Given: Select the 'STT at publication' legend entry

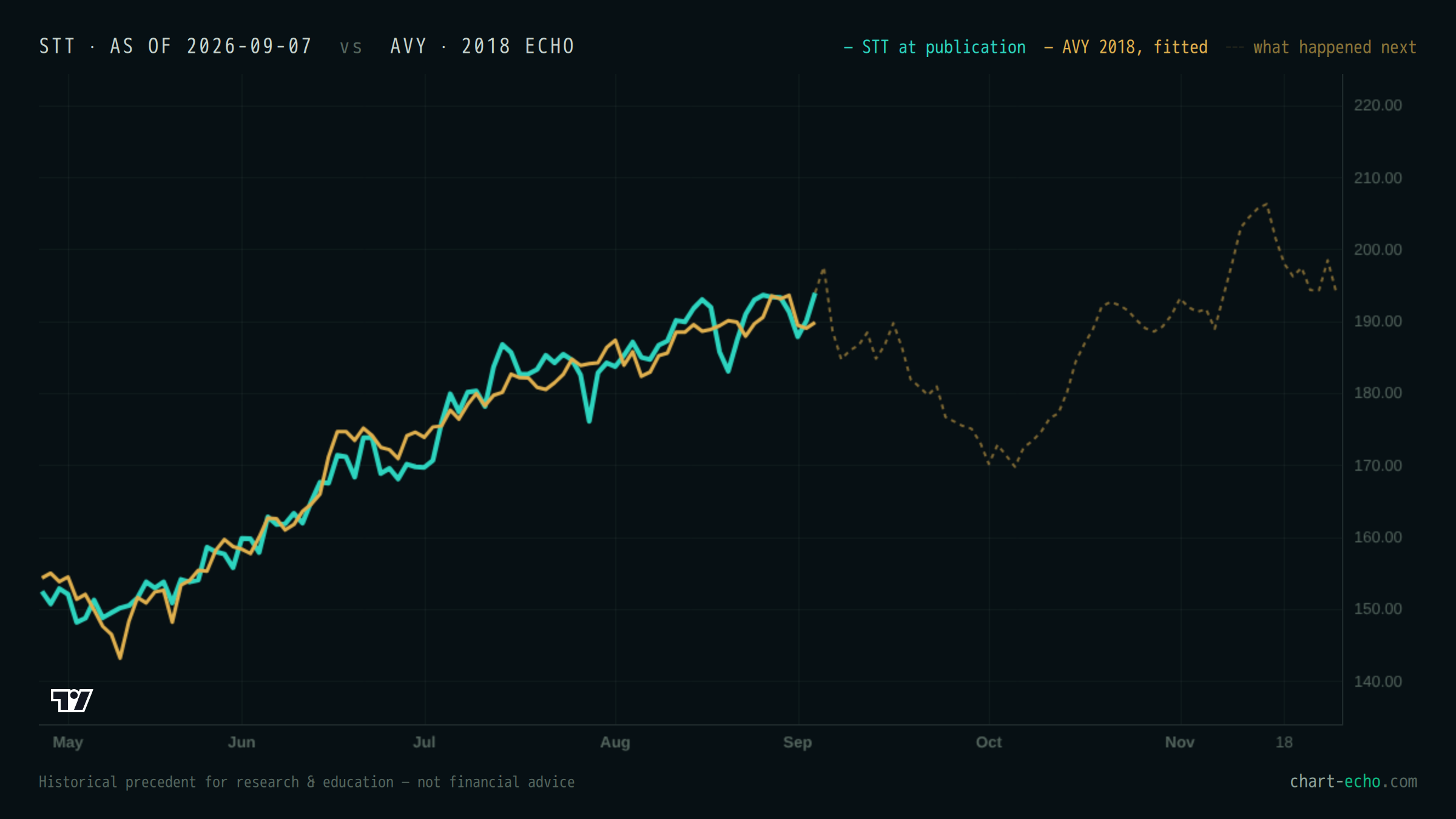Looking at the screenshot, I should point(935,47).
